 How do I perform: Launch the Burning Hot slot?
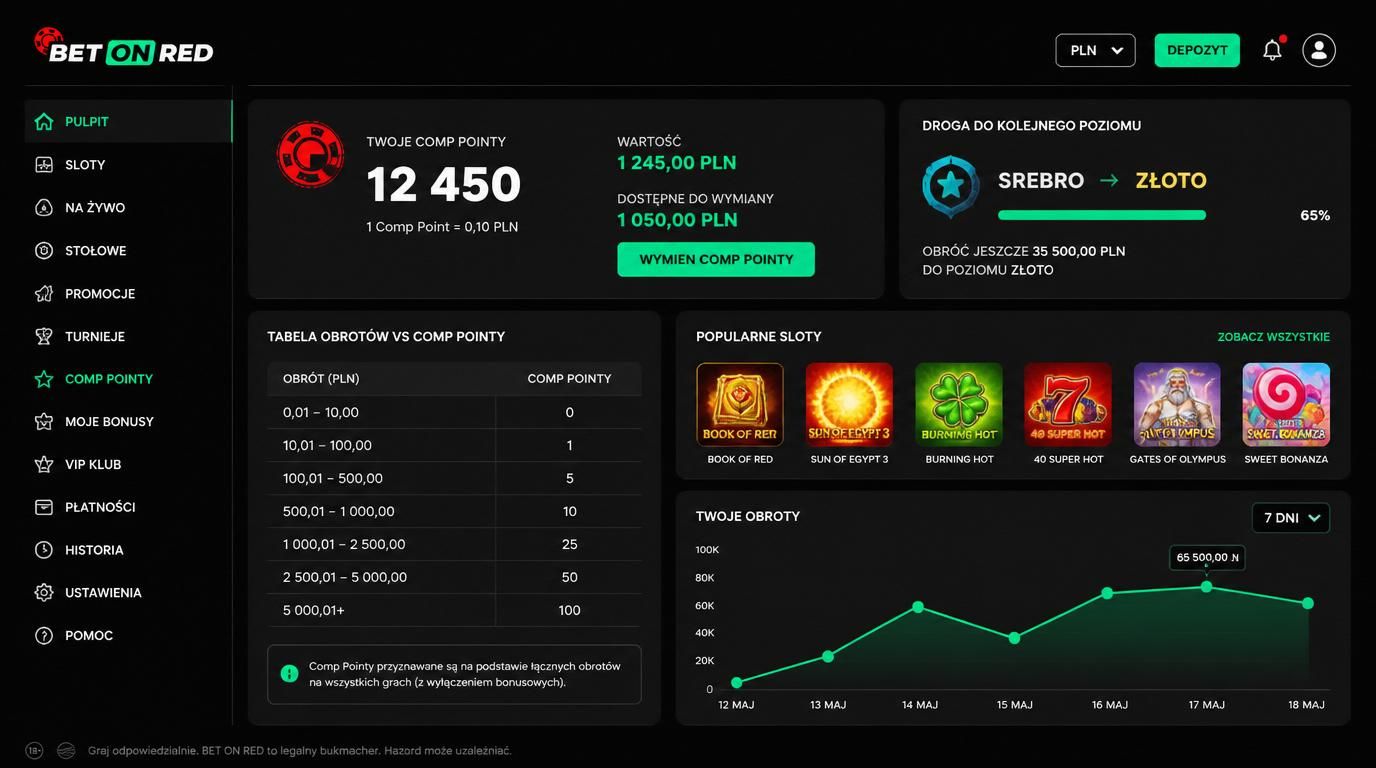pyautogui.click(x=959, y=404)
